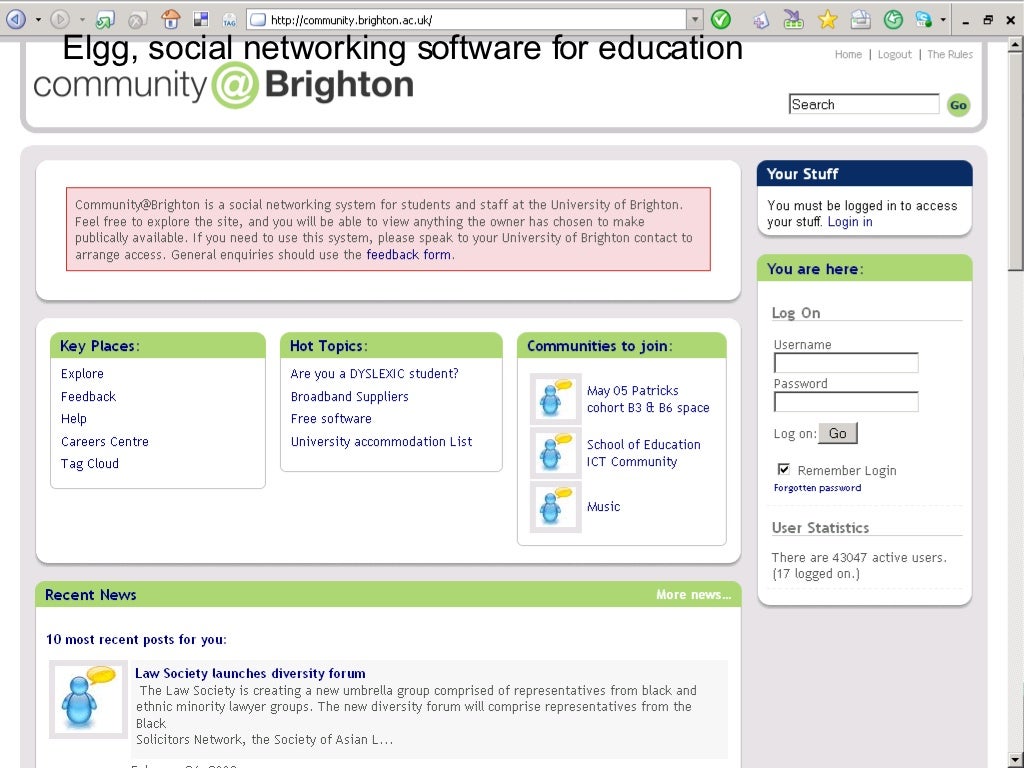Click the green tray with purple arrow icon

point(793,20)
